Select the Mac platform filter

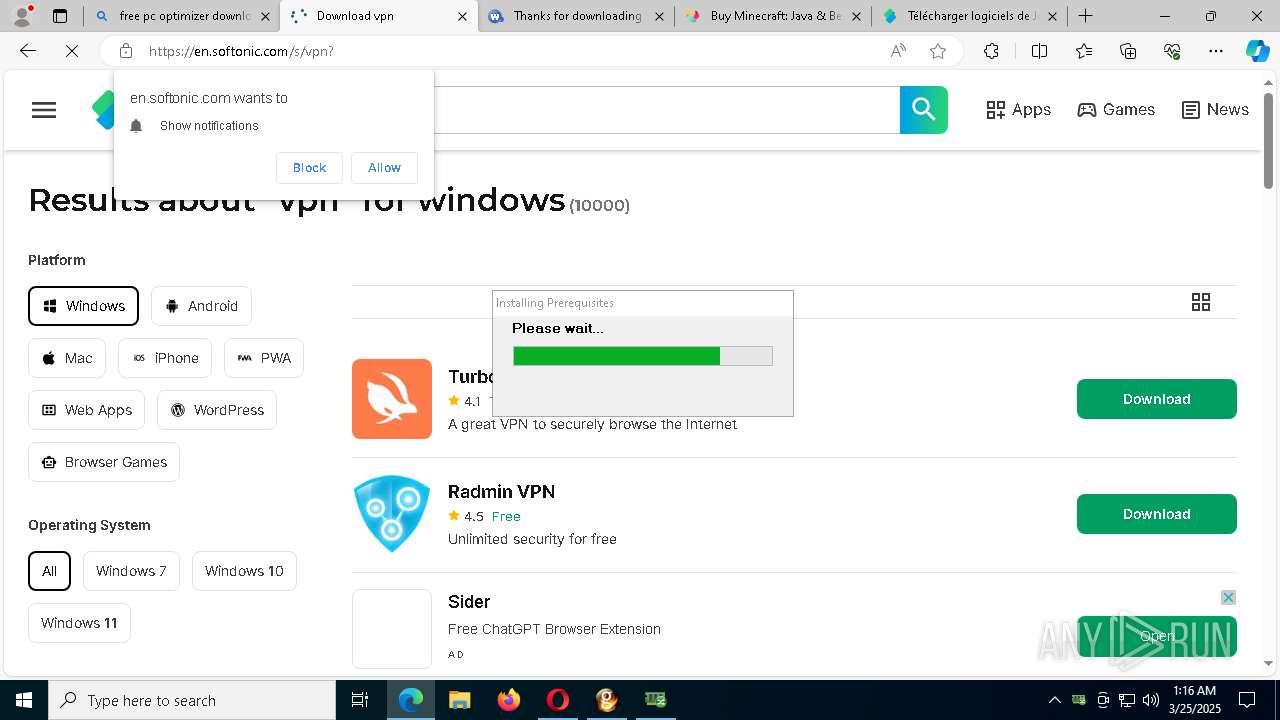(x=67, y=358)
